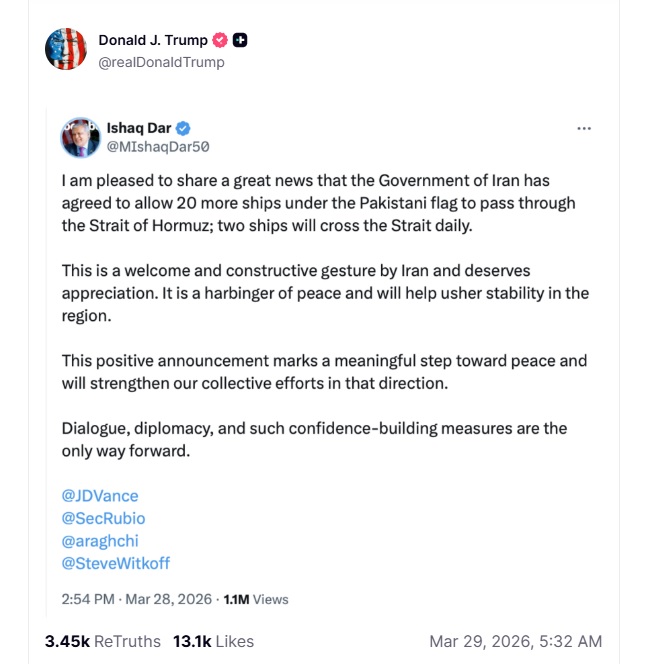The height and width of the screenshot is (664, 646).
Task: Open the @MIshaqDar50 handle
Action: (157, 147)
